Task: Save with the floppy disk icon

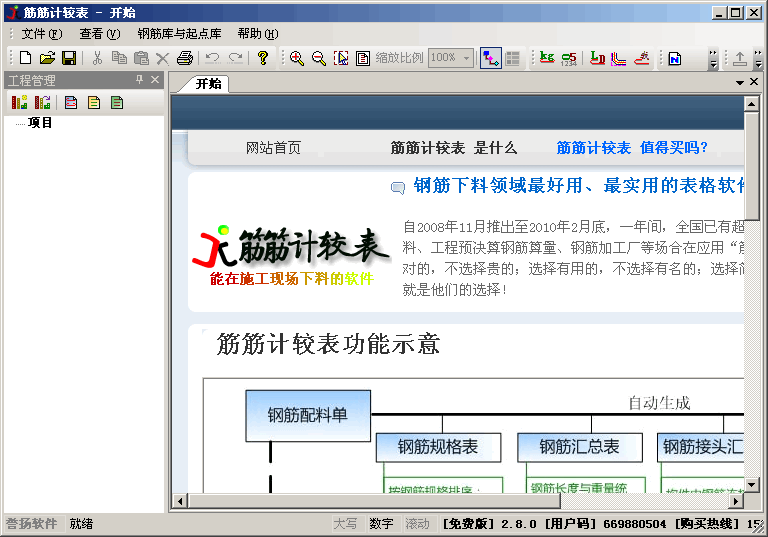Action: pos(69,58)
